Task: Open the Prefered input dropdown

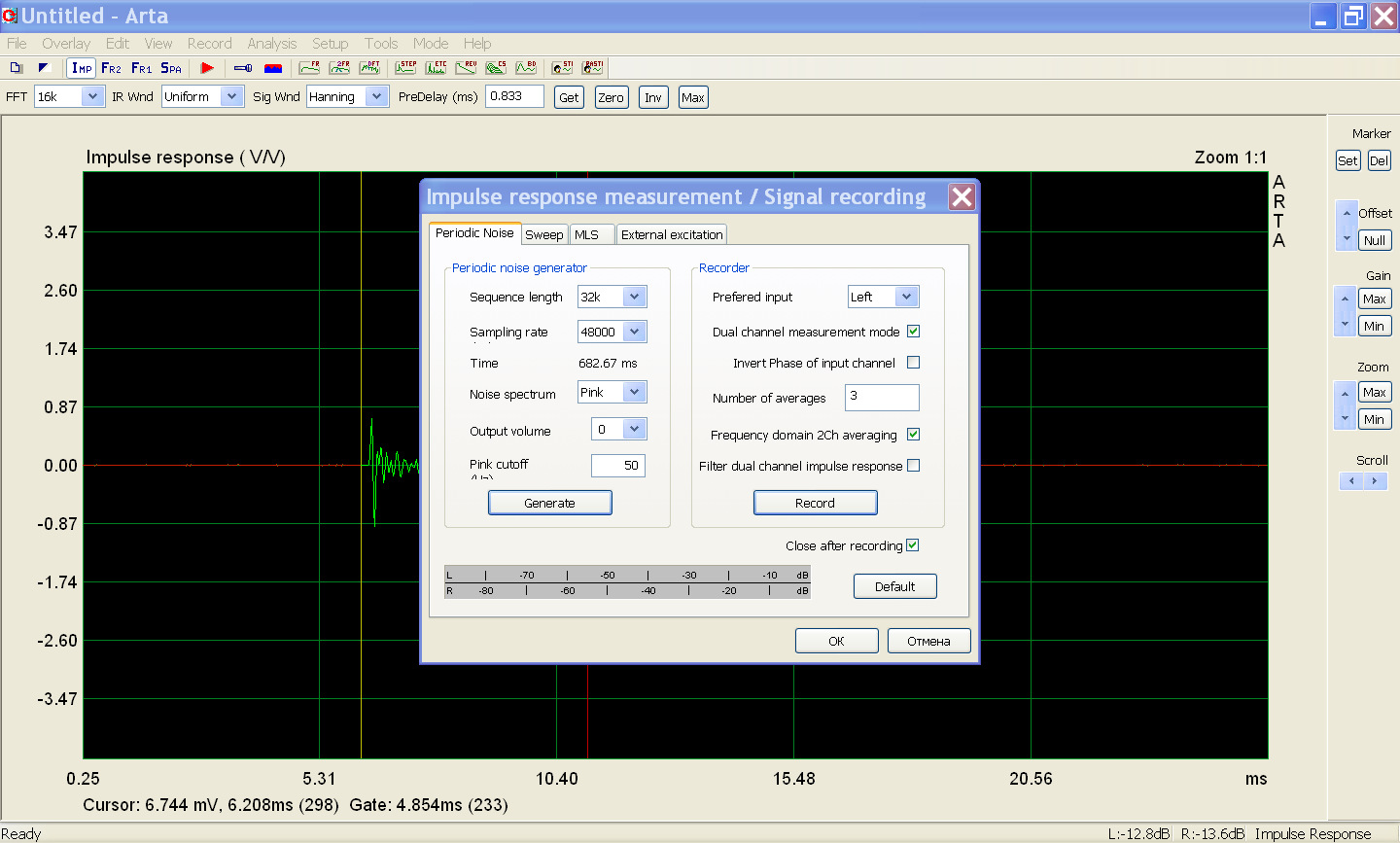Action: 906,298
